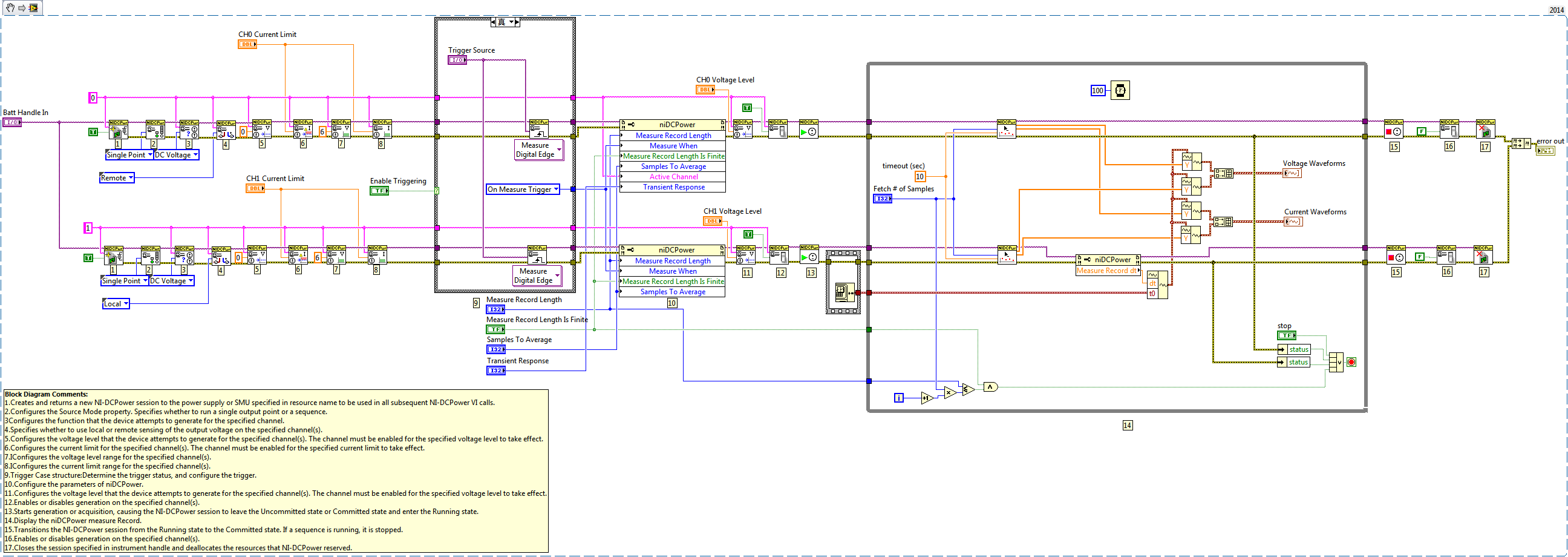Select the compound OR node beside the loop stop terminal

1336,362
